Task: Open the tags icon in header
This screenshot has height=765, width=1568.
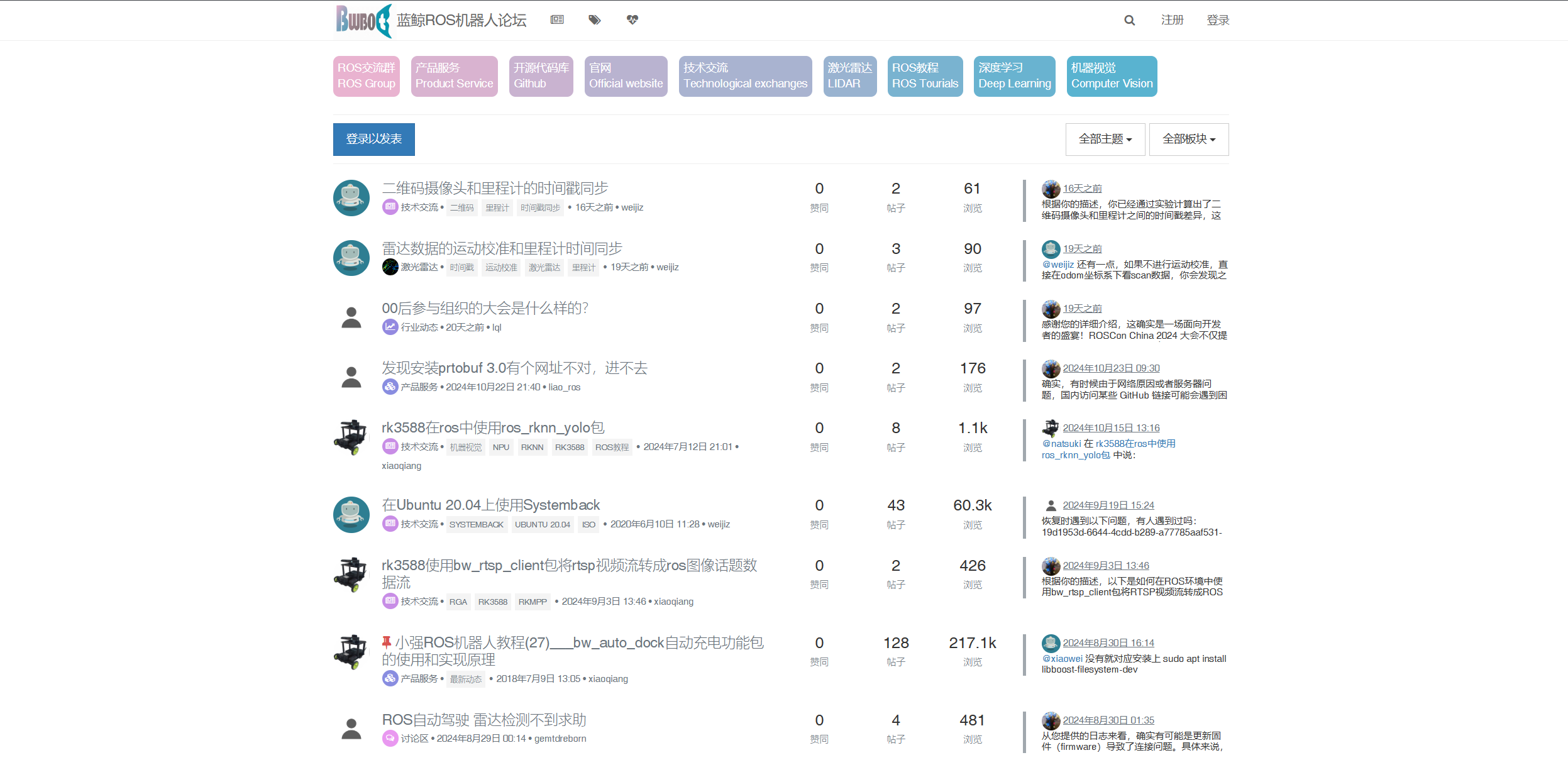Action: pyautogui.click(x=594, y=20)
